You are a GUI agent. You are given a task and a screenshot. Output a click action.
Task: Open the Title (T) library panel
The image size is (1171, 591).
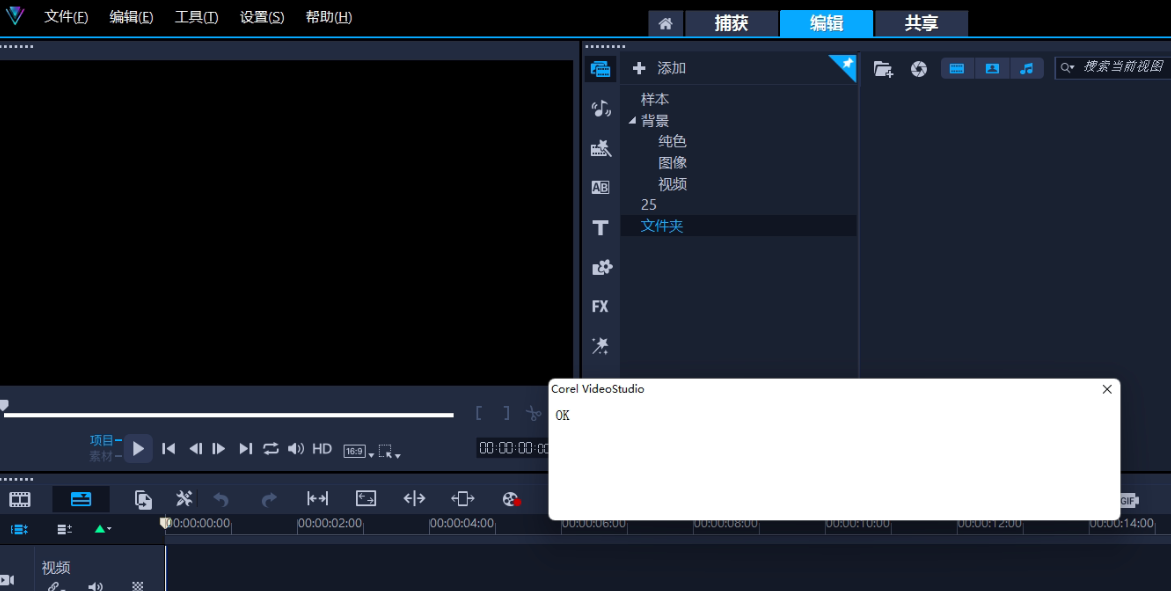click(600, 228)
